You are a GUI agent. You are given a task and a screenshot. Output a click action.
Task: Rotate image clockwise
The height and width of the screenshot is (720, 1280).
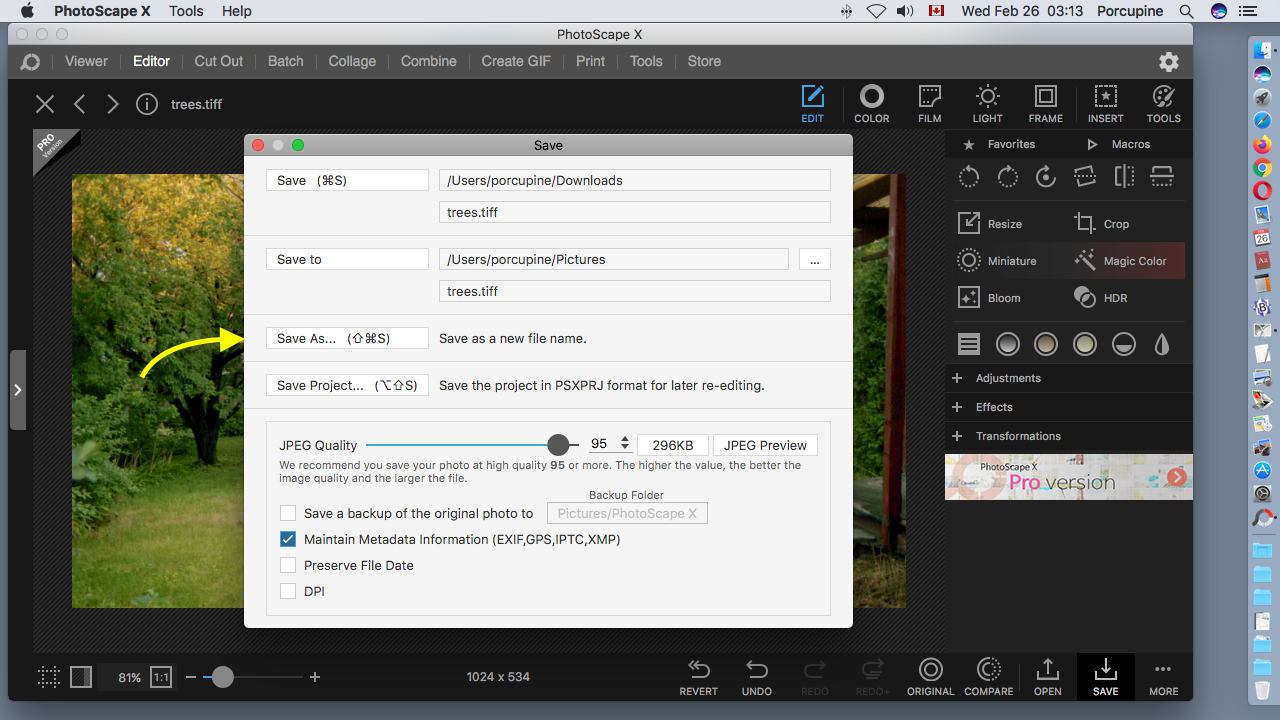1008,177
